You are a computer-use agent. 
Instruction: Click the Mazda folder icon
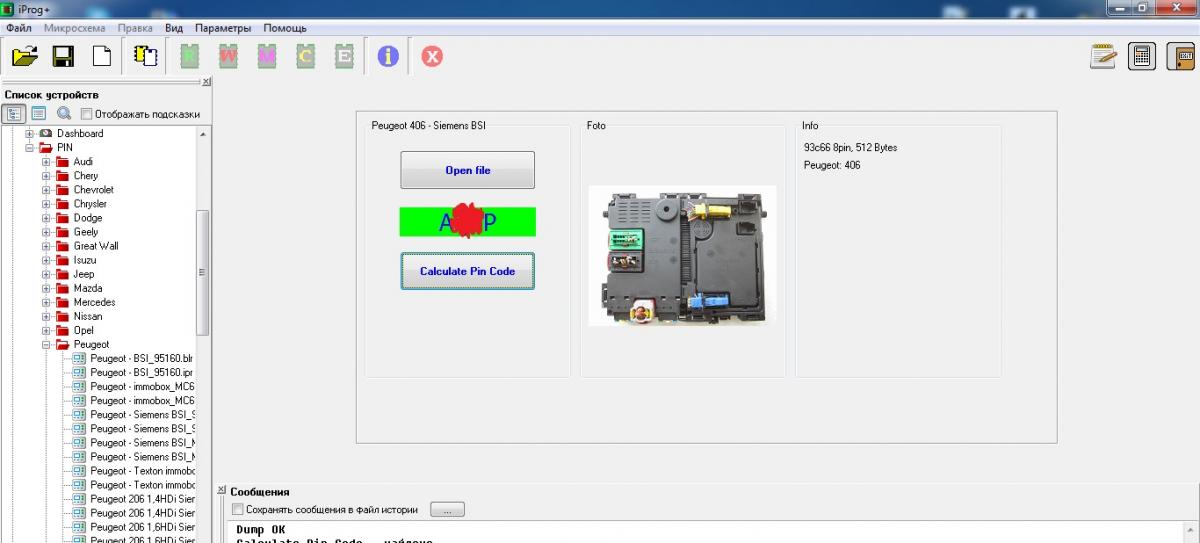62,288
